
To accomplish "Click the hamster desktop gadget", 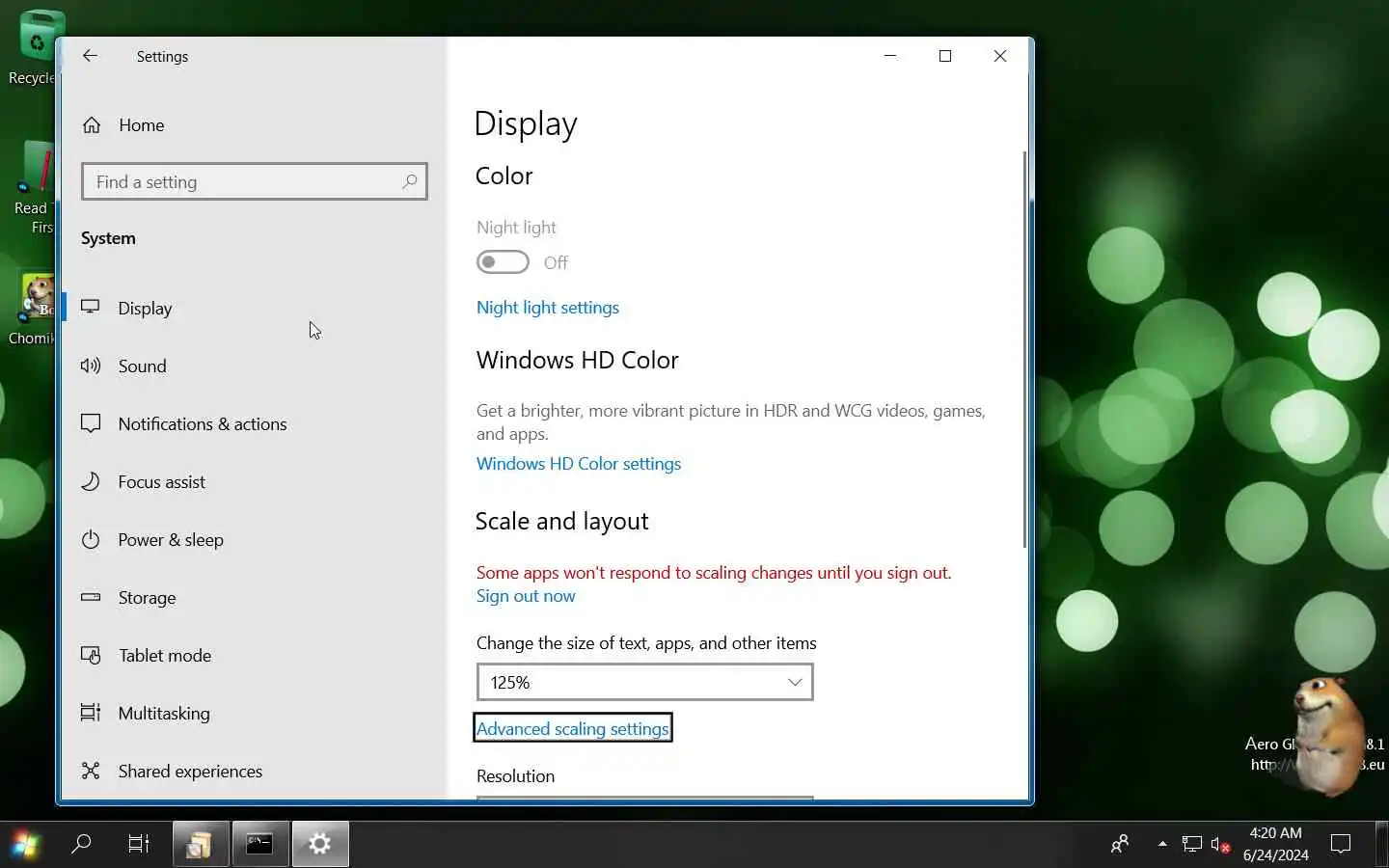I will point(1328,735).
